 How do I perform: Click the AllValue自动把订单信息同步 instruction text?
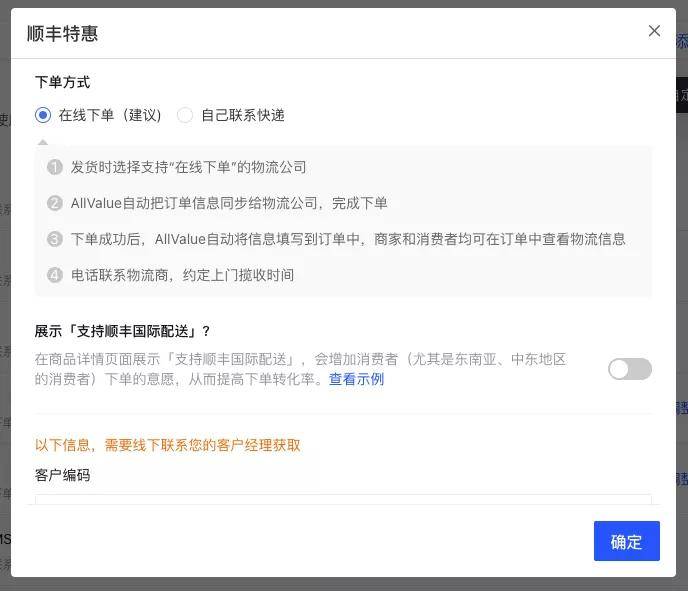click(229, 203)
